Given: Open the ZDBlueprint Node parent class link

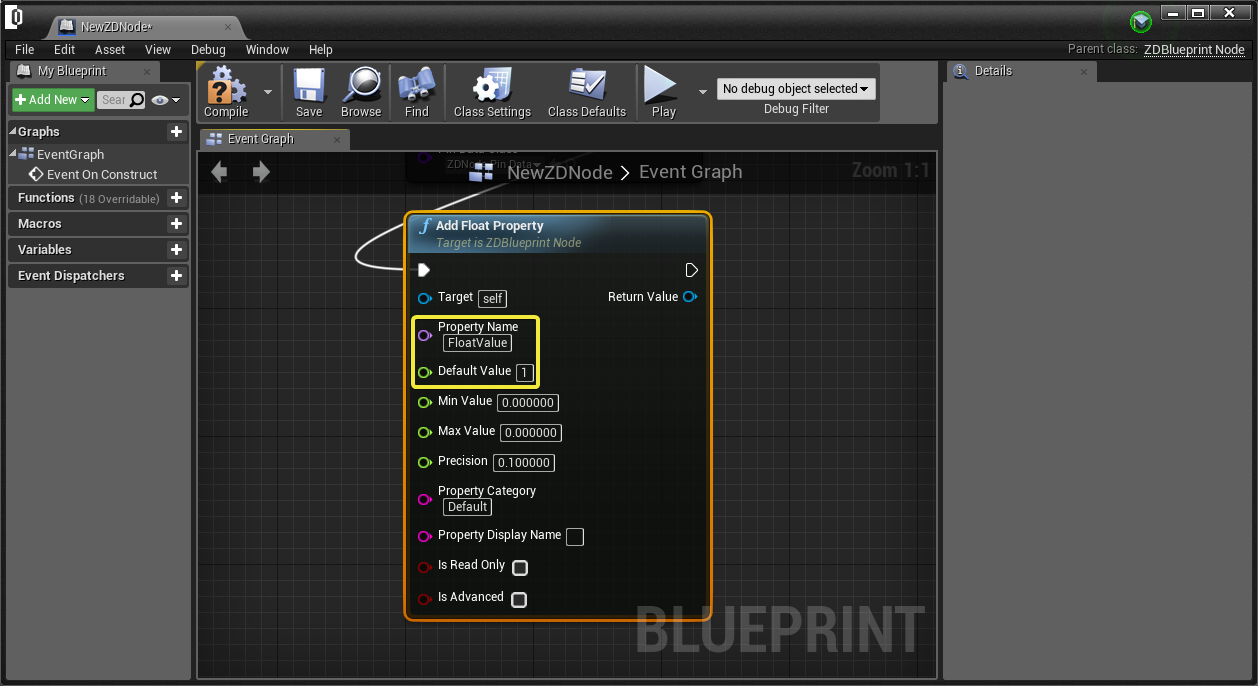Looking at the screenshot, I should pyautogui.click(x=1194, y=49).
